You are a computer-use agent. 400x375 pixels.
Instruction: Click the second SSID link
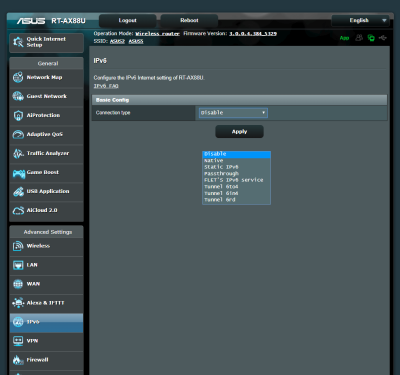point(136,41)
